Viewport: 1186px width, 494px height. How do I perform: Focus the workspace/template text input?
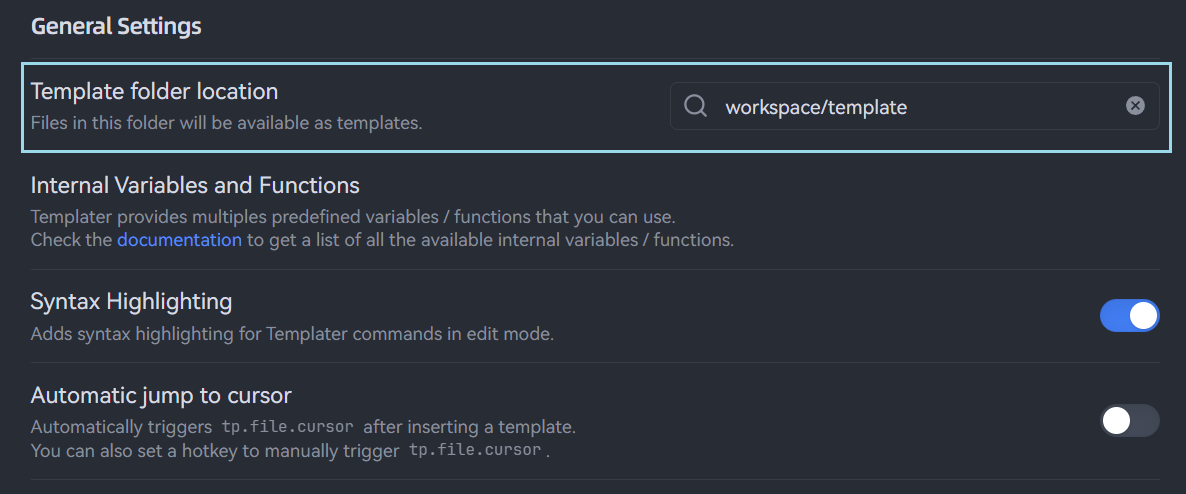pos(900,107)
